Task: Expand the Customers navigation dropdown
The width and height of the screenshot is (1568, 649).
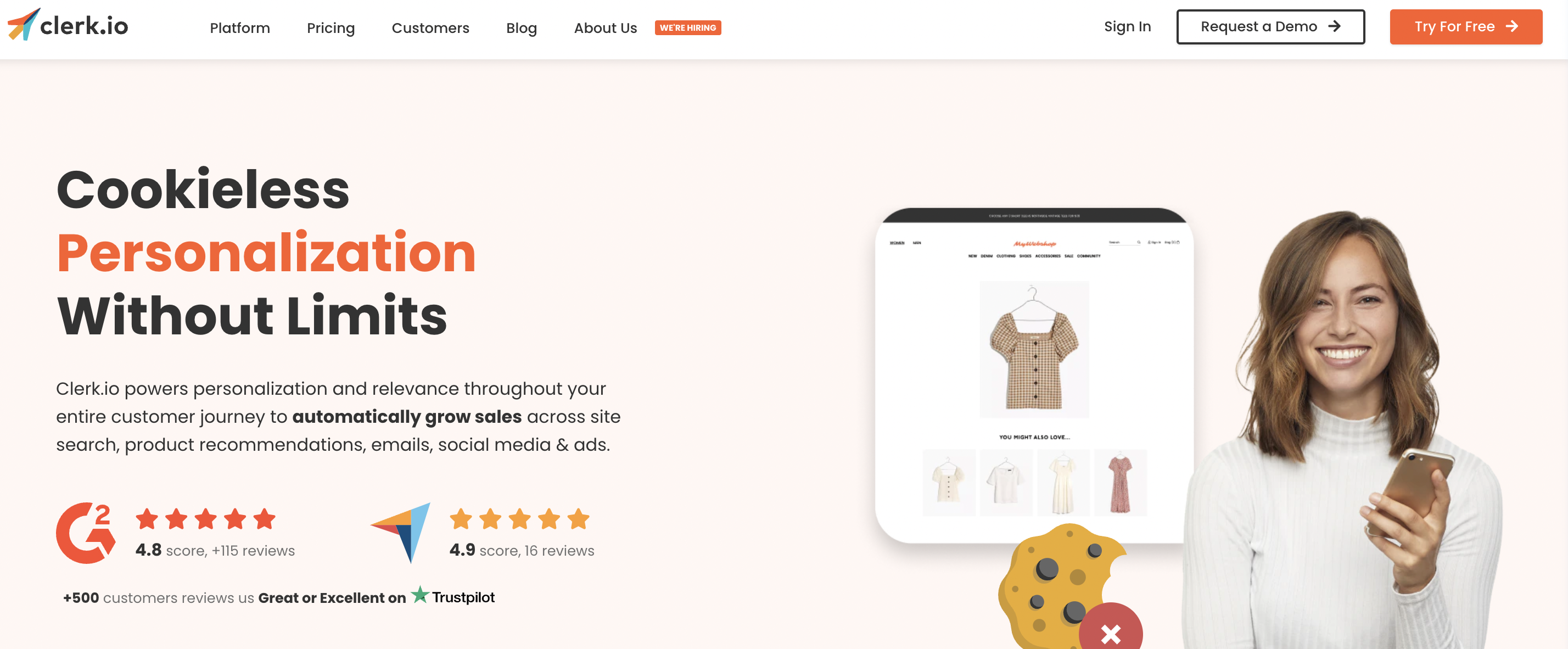Action: [430, 27]
